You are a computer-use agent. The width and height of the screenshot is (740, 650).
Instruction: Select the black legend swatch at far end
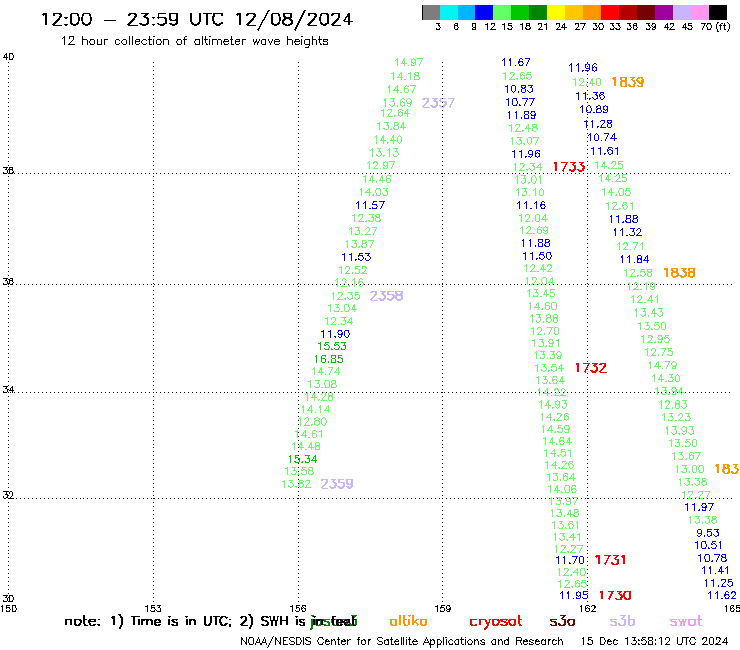point(718,12)
